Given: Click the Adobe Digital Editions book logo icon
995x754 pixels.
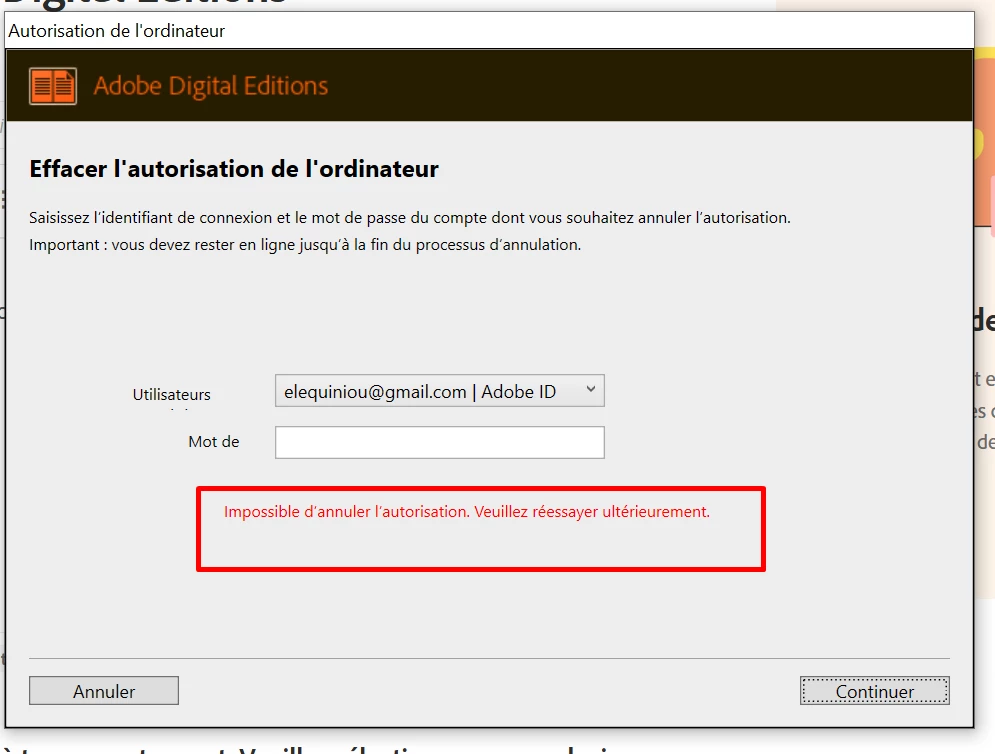Looking at the screenshot, I should [x=53, y=86].
